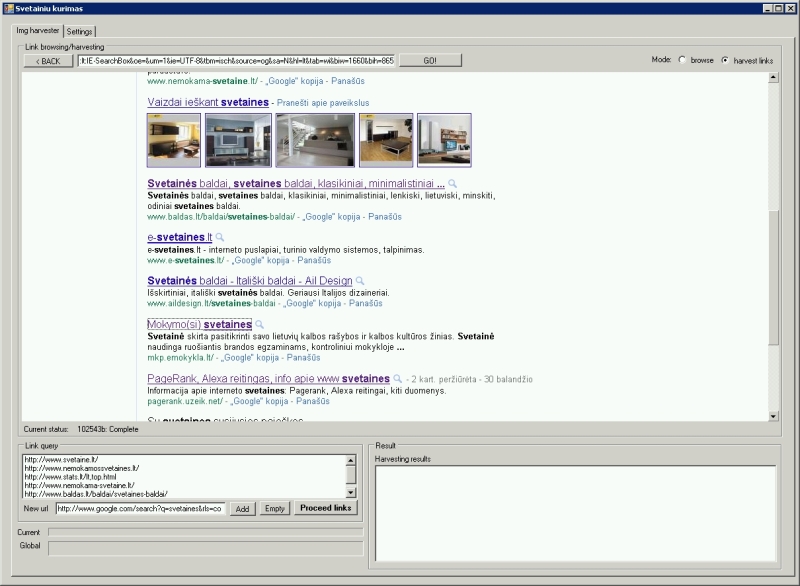Click inside the Harvesting results text area
Screen dimensions: 800x586
click(x=576, y=513)
